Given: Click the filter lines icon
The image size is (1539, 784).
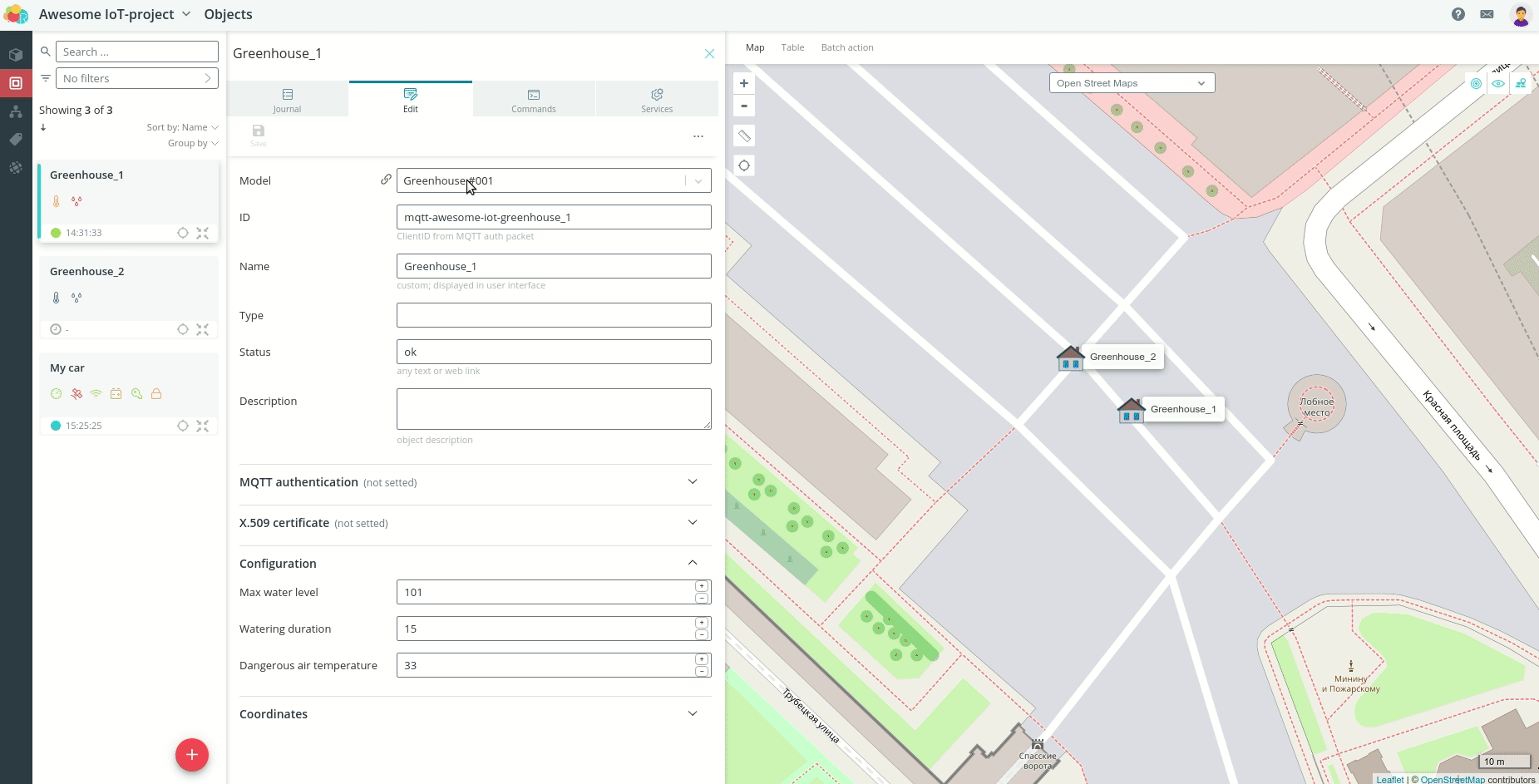Looking at the screenshot, I should click(x=46, y=78).
